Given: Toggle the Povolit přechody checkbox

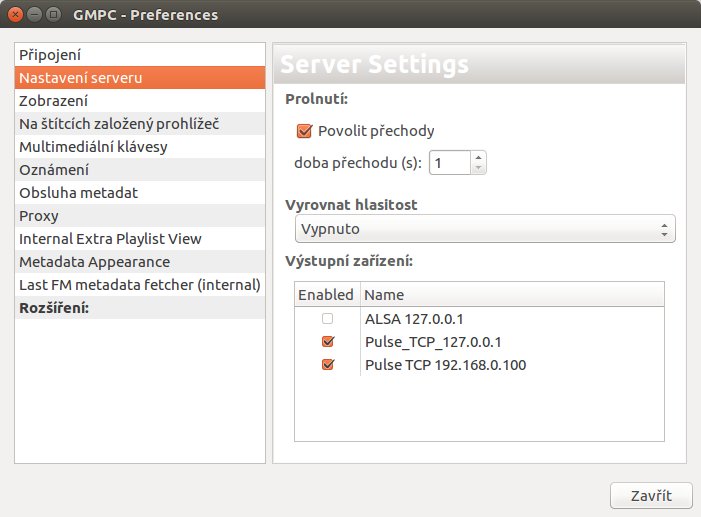Looking at the screenshot, I should pos(305,131).
